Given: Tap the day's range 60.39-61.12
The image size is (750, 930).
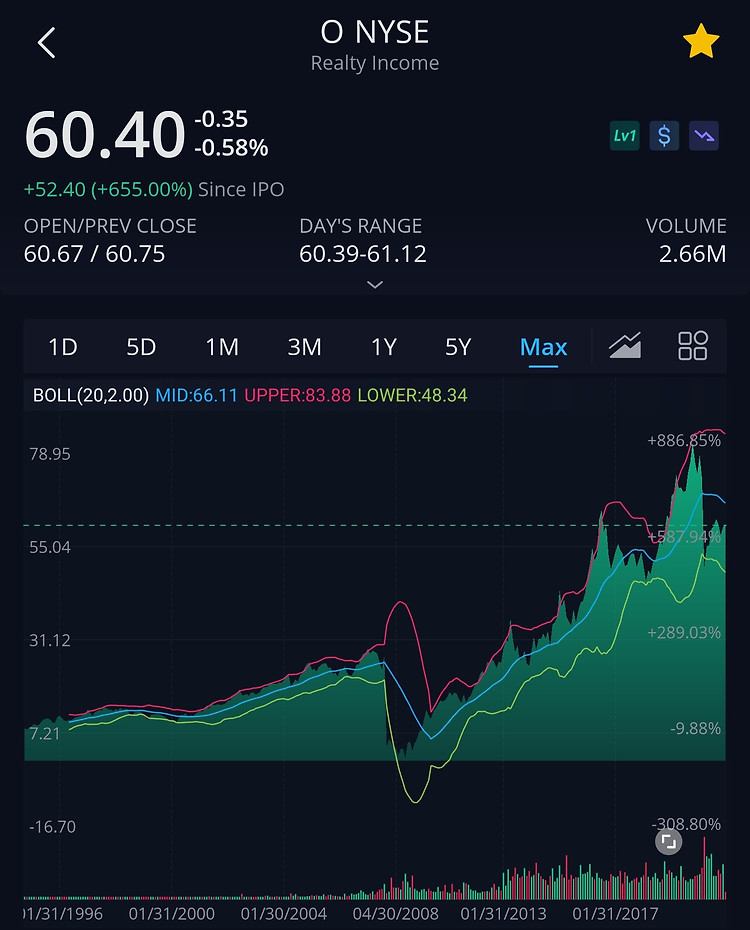Looking at the screenshot, I should [363, 254].
